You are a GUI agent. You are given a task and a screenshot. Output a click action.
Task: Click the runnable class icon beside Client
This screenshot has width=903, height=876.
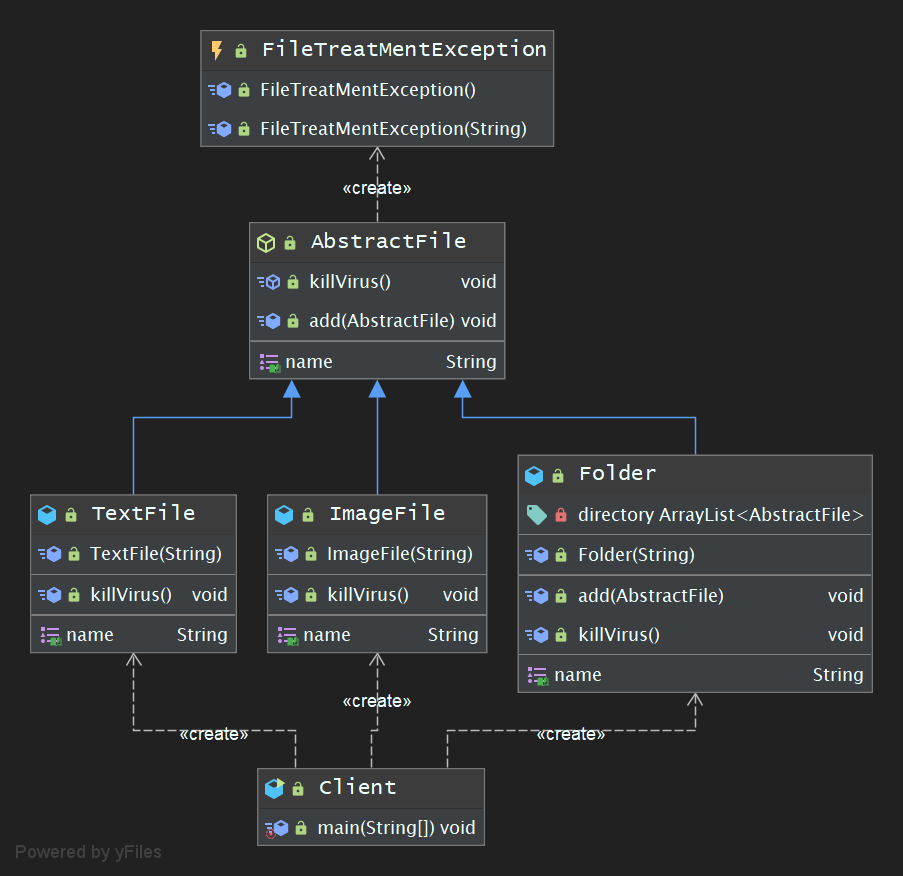274,788
